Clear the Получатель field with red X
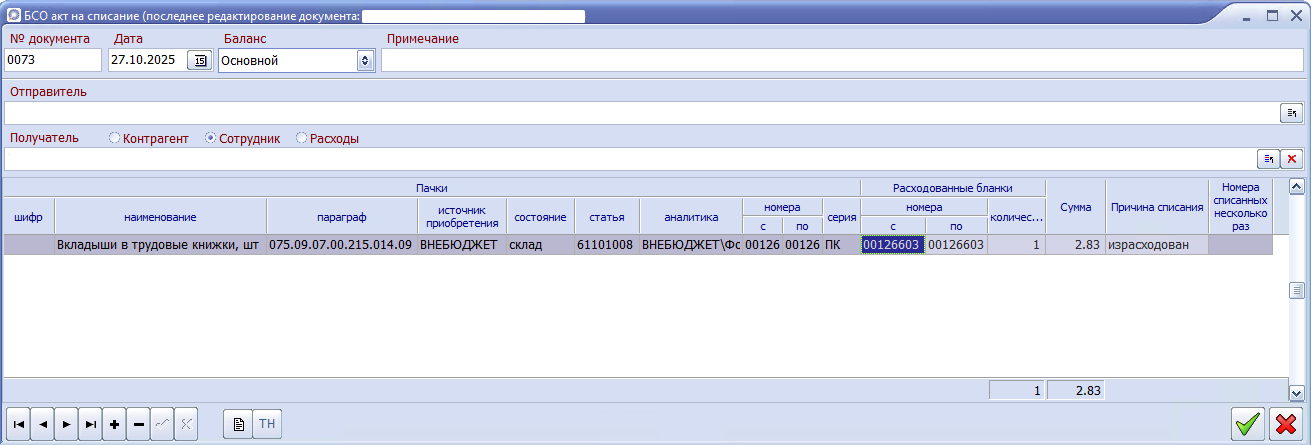 (1291, 159)
